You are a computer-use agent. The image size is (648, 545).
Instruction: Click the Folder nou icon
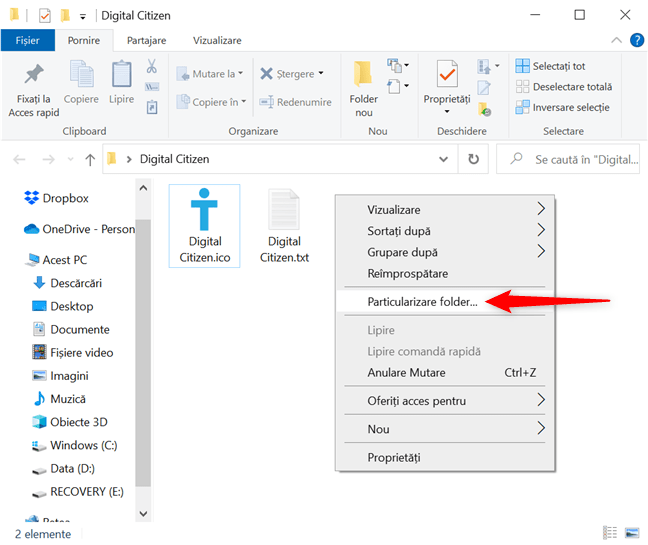point(363,74)
